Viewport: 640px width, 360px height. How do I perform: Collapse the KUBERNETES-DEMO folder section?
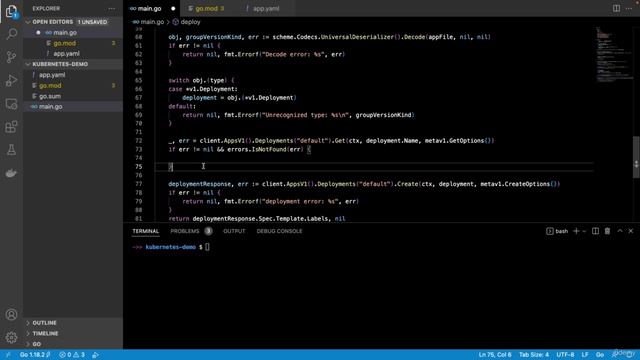click(x=28, y=64)
